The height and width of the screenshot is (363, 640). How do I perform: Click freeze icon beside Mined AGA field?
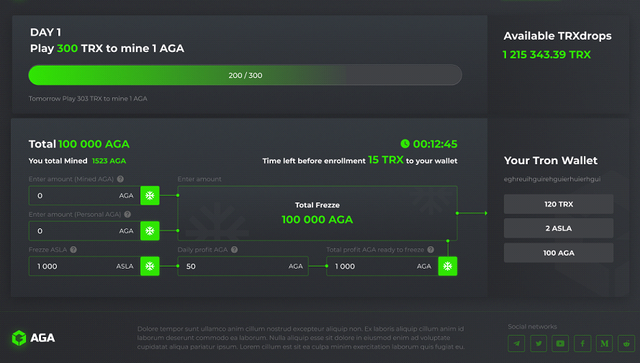point(150,196)
